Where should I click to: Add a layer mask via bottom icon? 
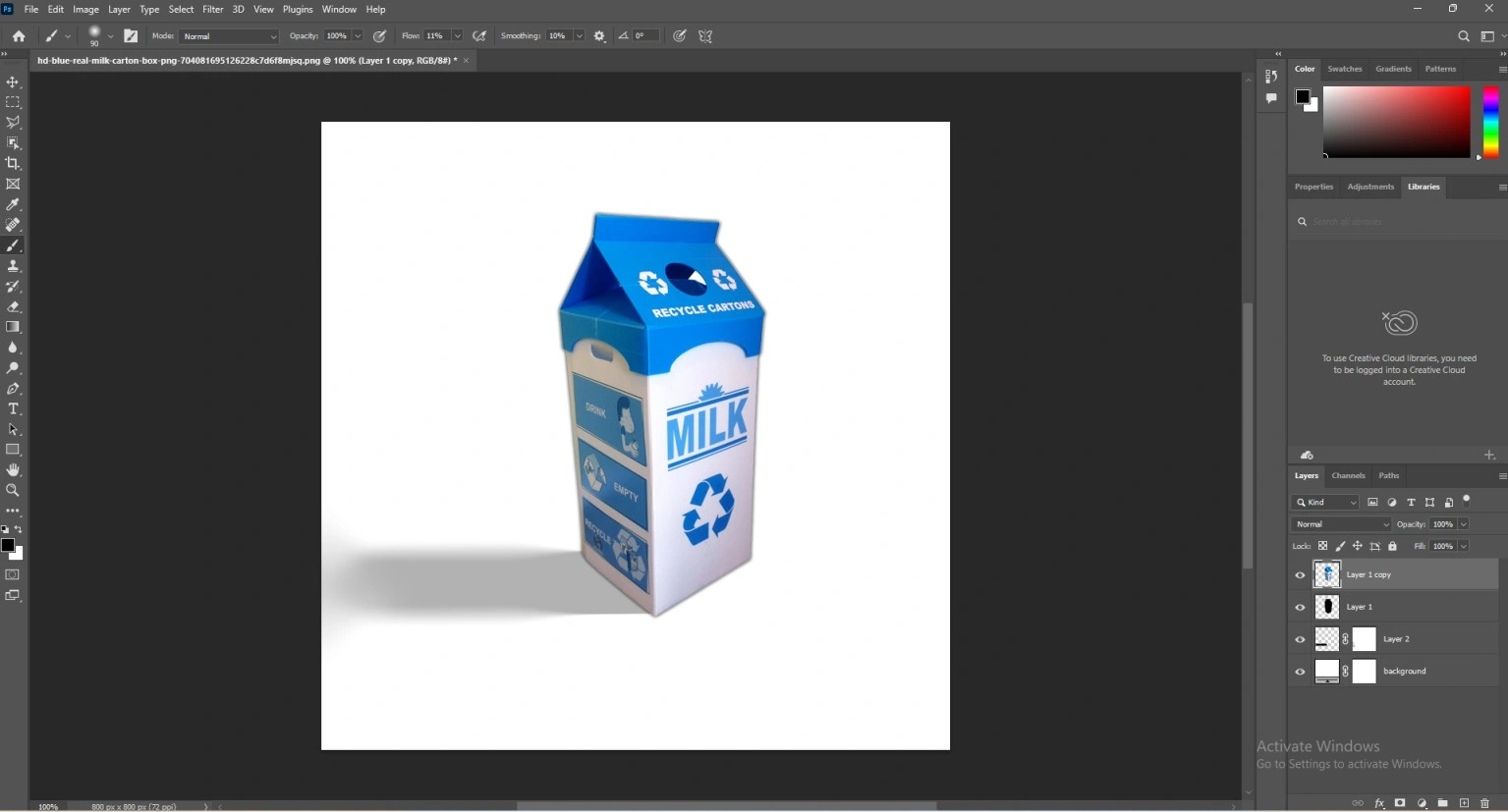(x=1400, y=803)
